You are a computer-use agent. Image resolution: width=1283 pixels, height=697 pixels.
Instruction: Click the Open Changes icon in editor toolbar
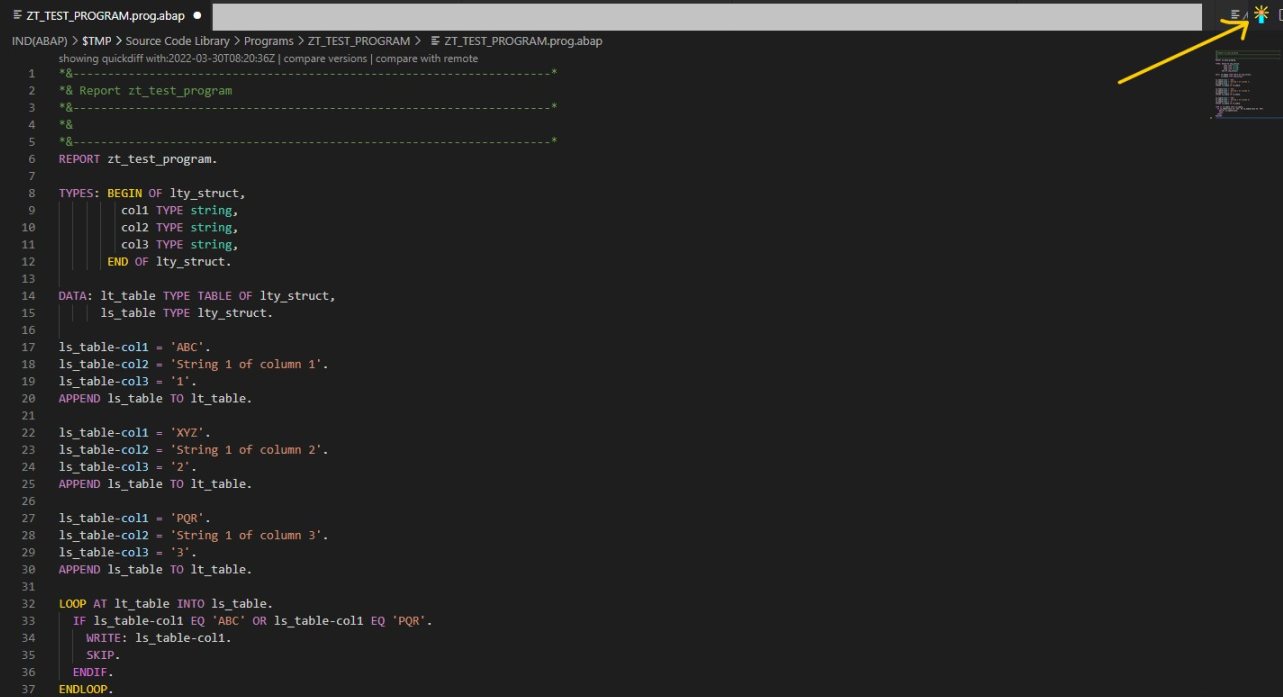coord(1235,13)
